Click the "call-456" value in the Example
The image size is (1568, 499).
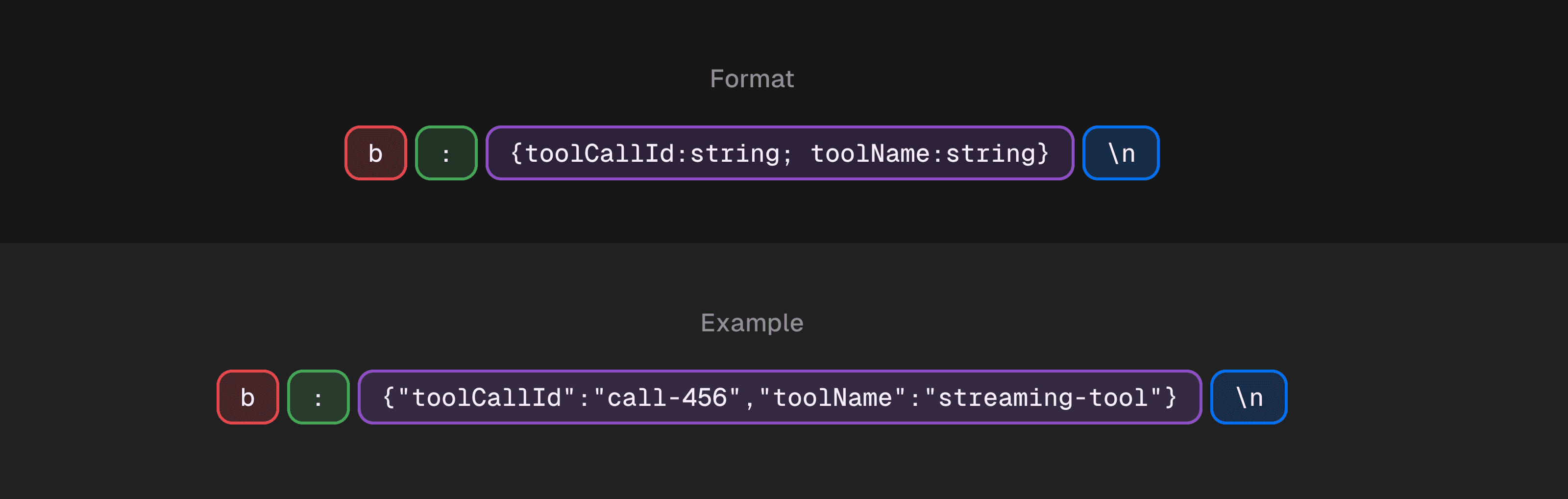click(x=666, y=398)
